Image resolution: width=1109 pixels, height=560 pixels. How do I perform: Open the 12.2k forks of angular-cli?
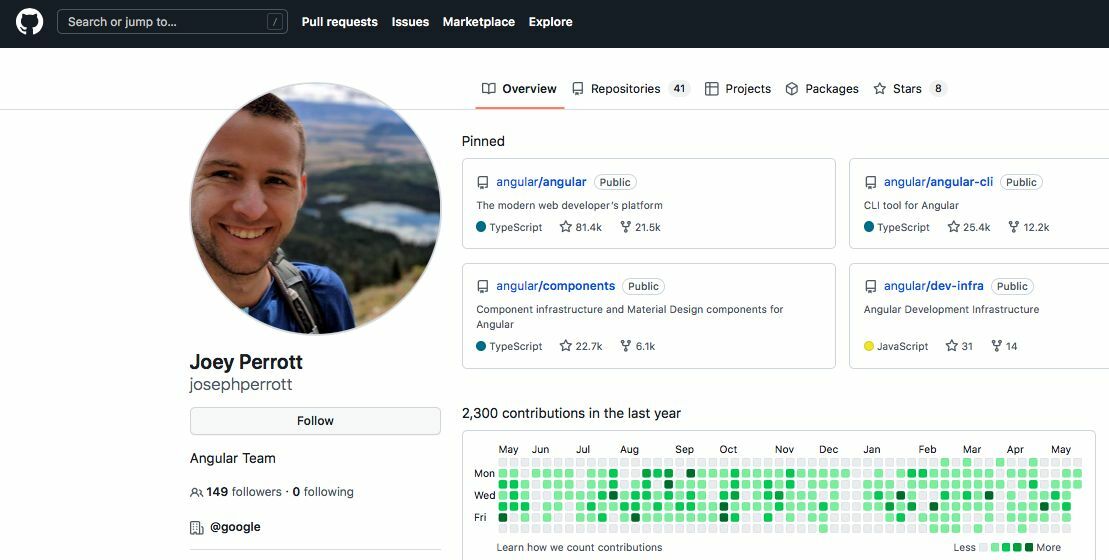click(x=1028, y=227)
